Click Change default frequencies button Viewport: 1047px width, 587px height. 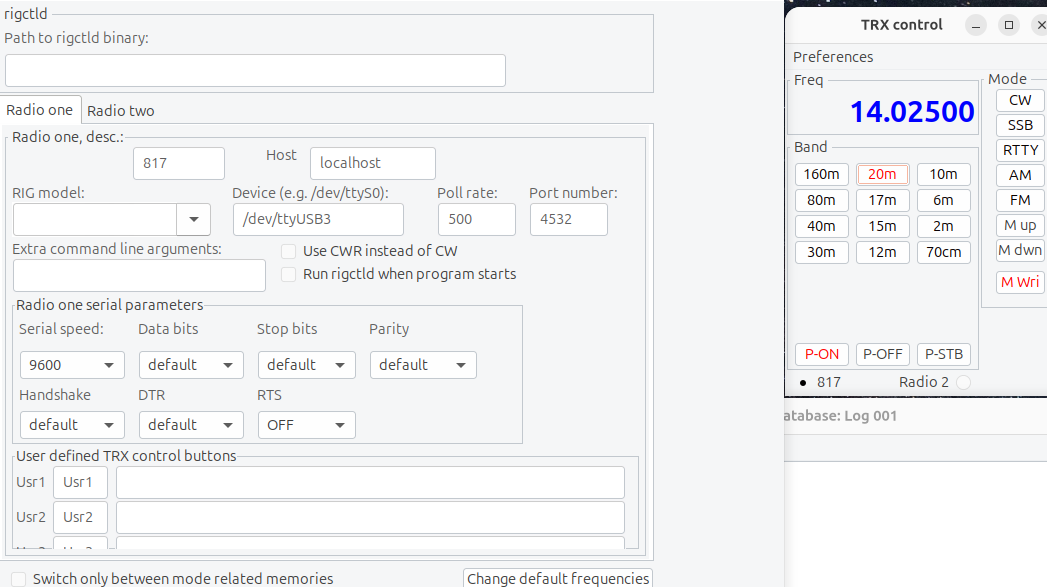tap(558, 578)
